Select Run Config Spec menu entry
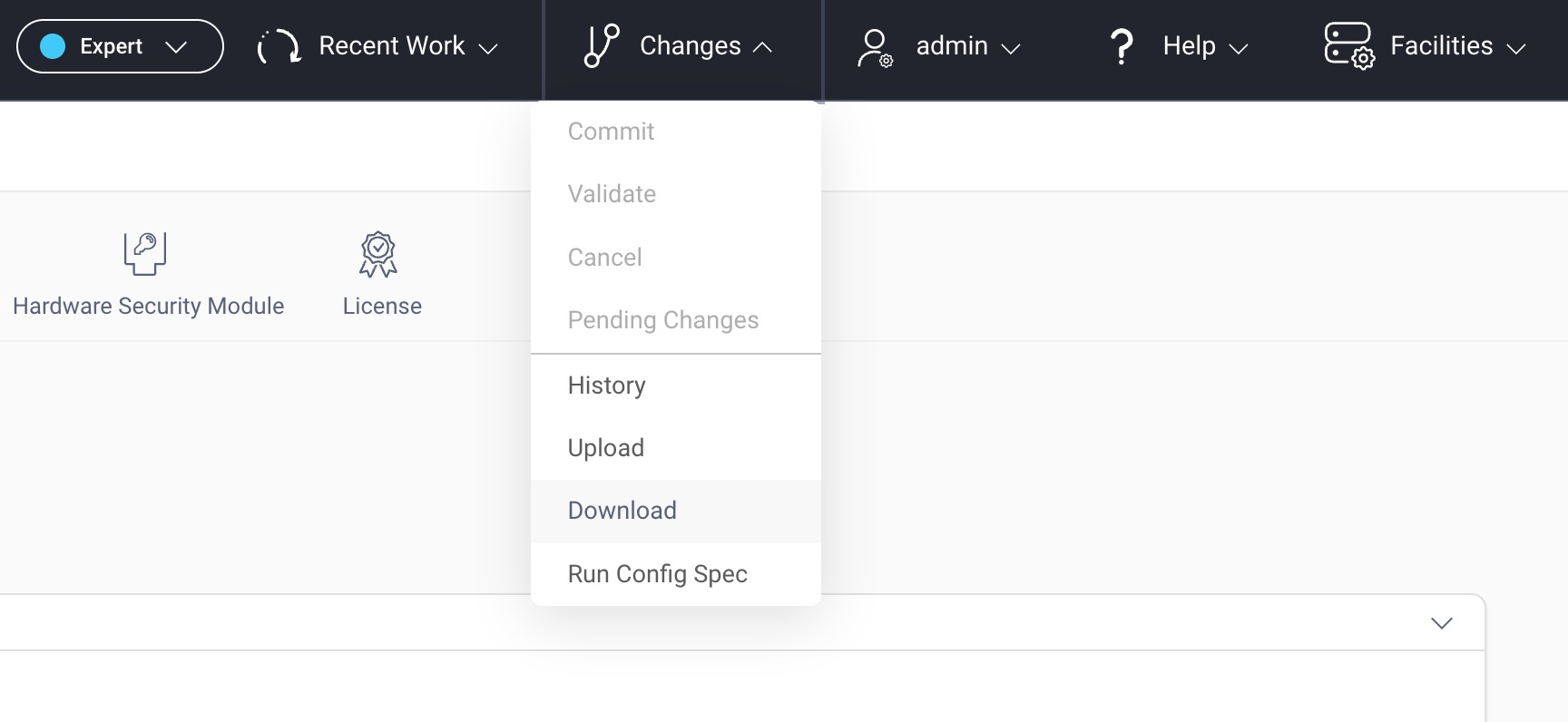1568x722 pixels. (x=676, y=574)
